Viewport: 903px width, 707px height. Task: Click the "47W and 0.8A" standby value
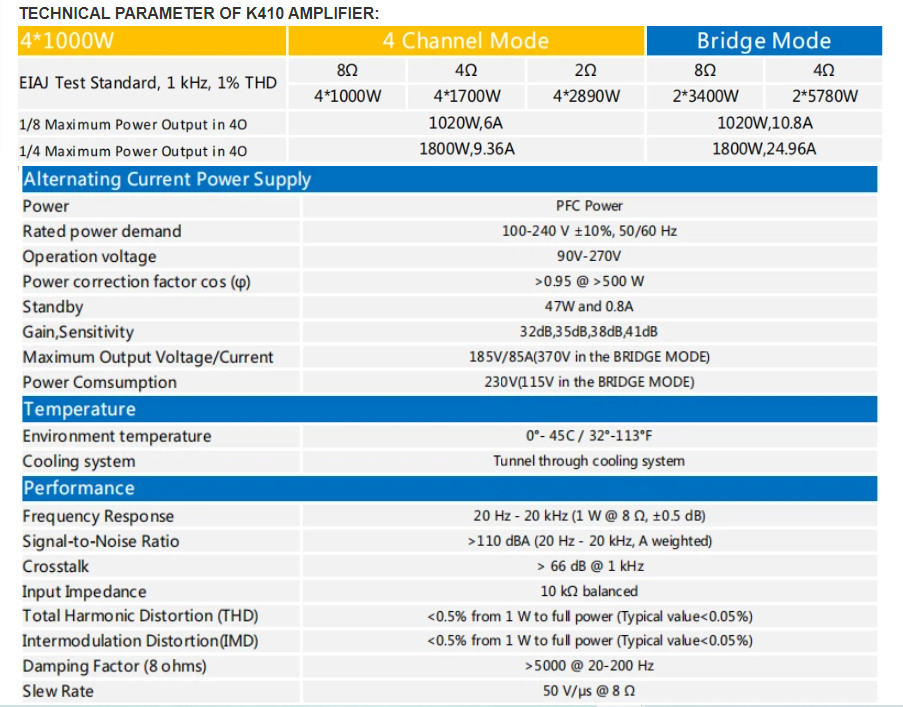(x=589, y=307)
